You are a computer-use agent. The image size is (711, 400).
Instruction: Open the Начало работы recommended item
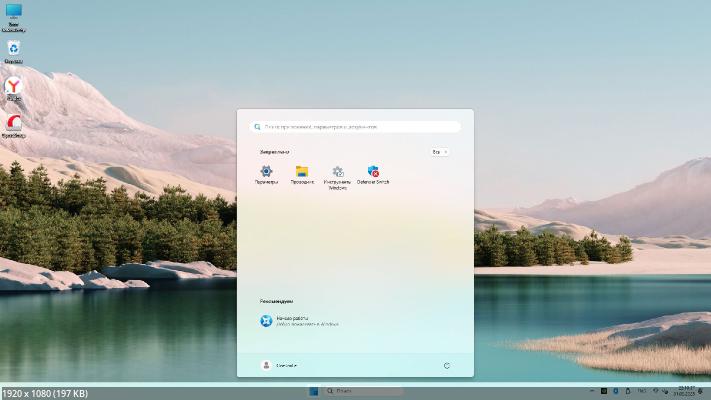click(300, 321)
